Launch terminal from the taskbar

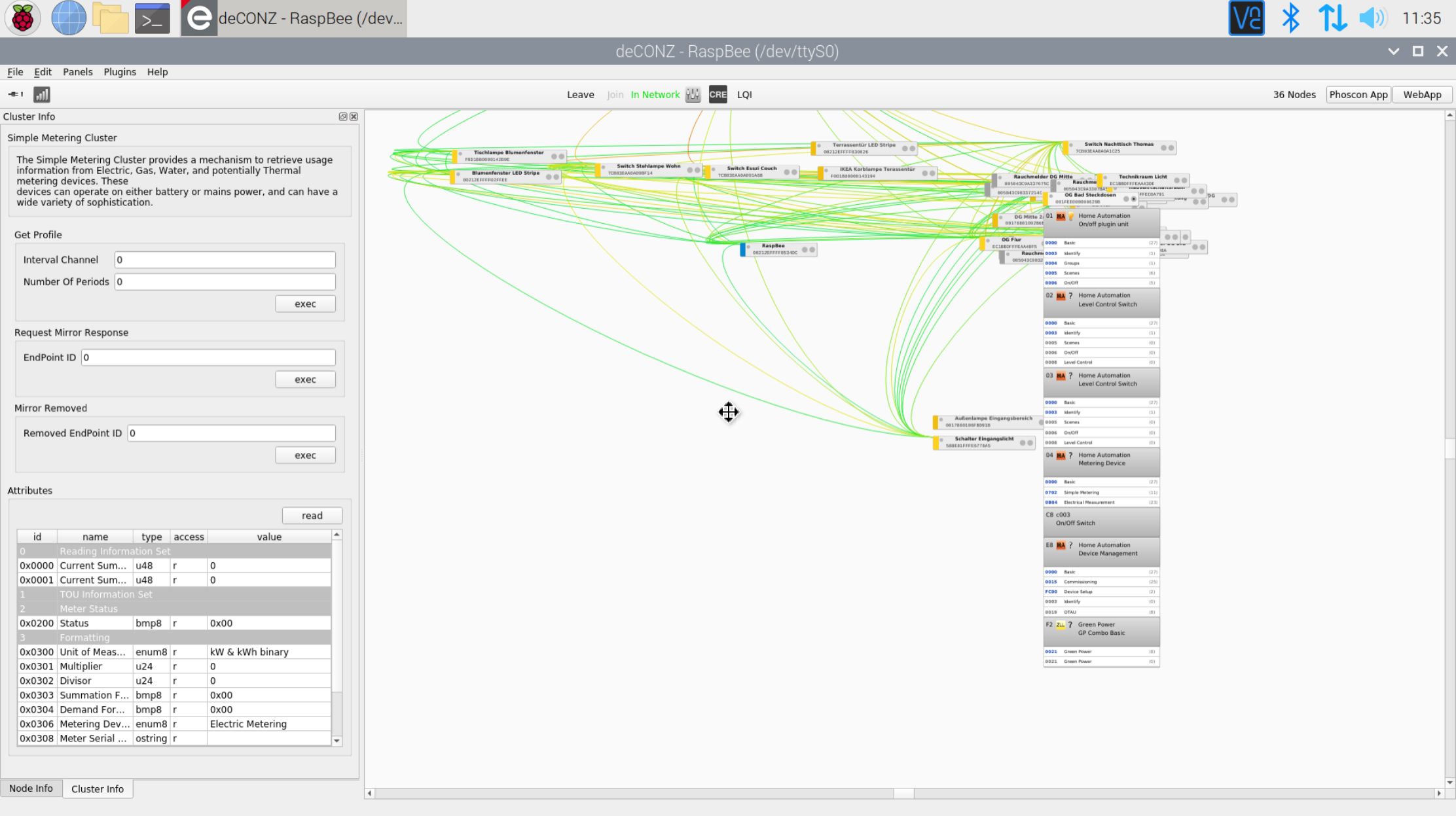(x=152, y=18)
